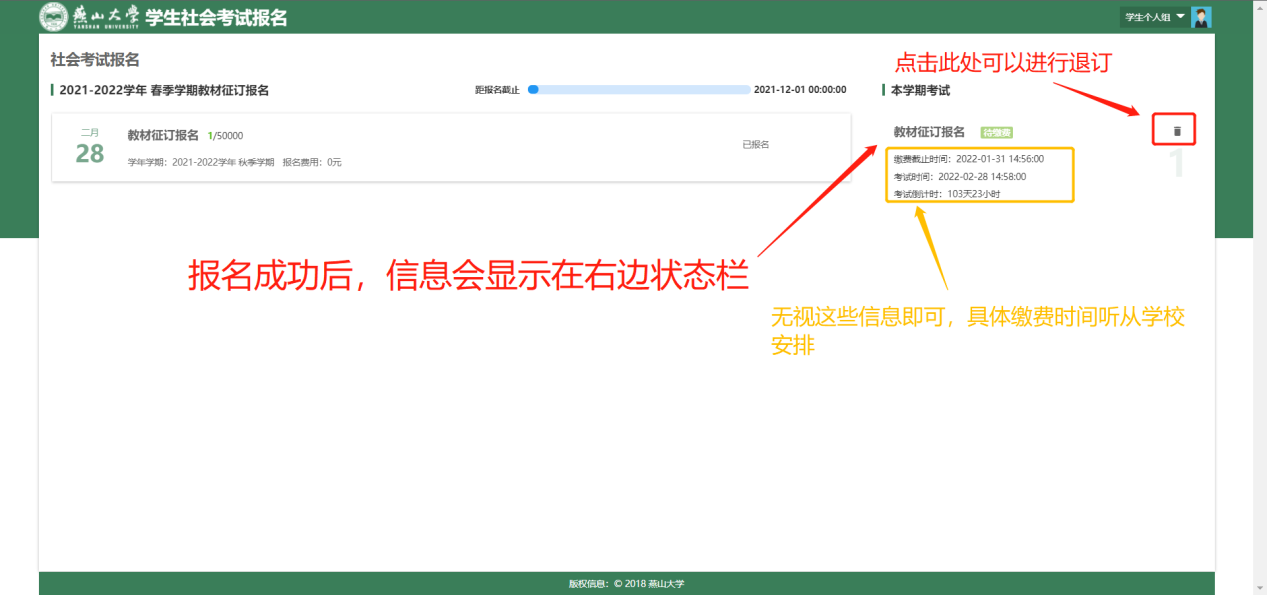Click the 考试倒计时 countdown line
Screen dimensions: 1267x595
(946, 193)
